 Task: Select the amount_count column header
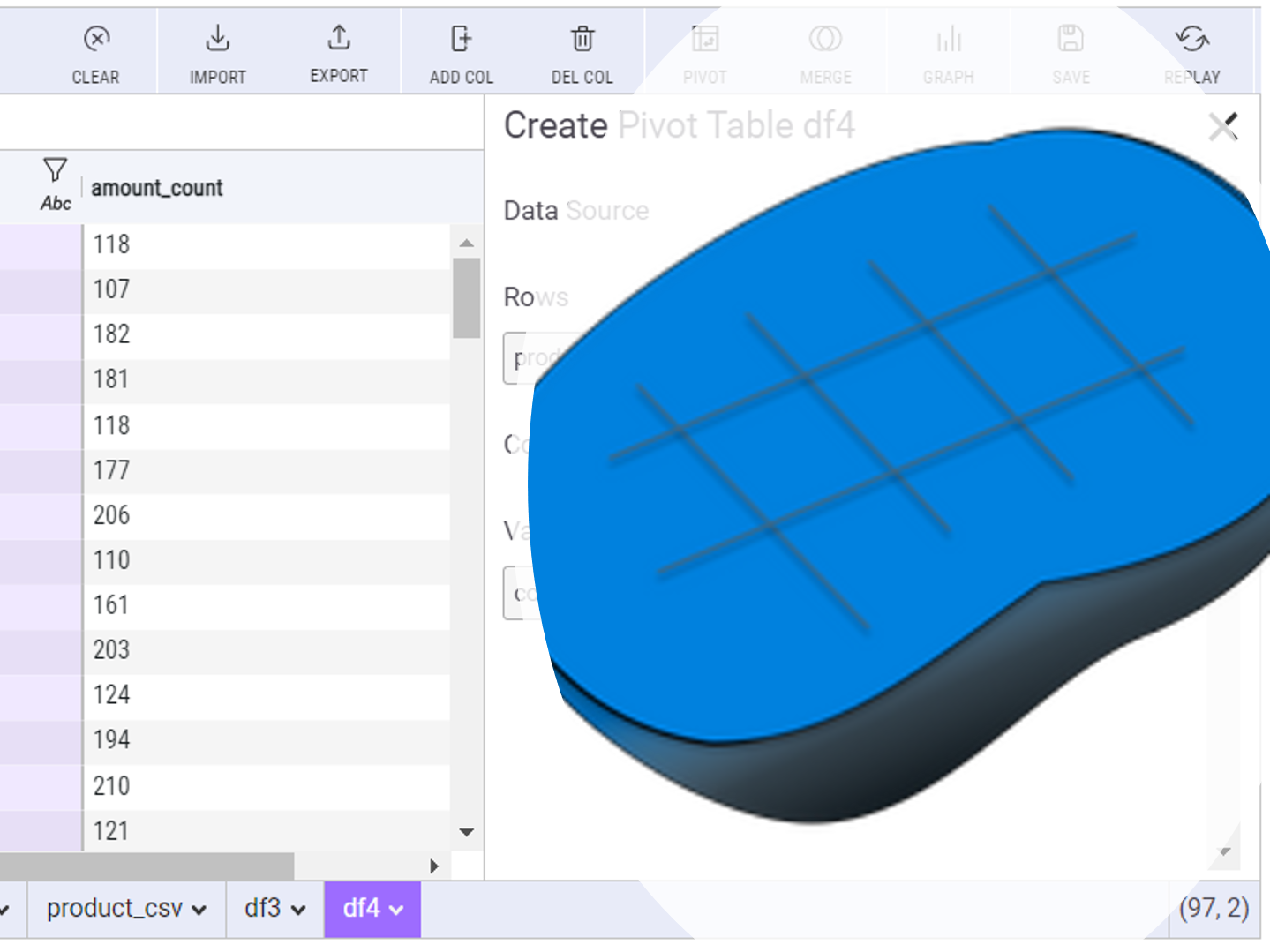tap(157, 188)
